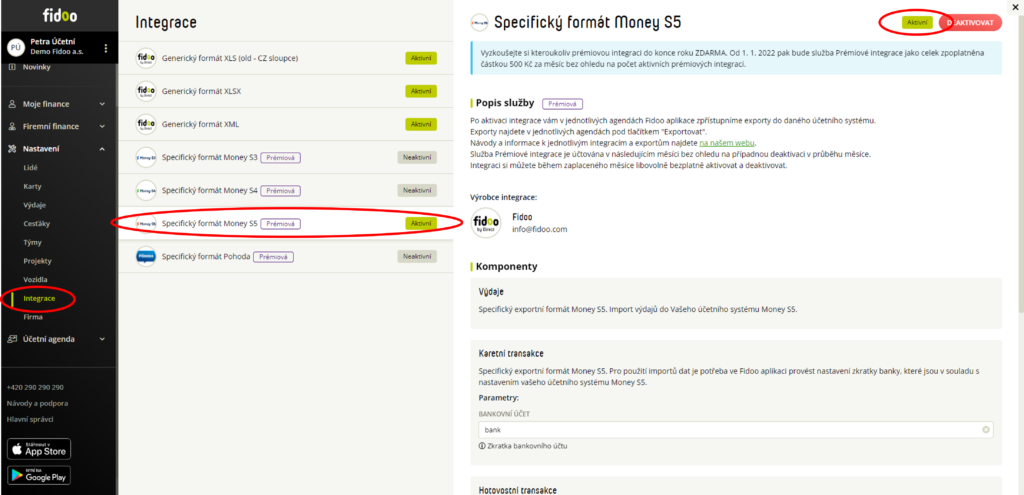Click the Moje finance person icon

pos(12,104)
